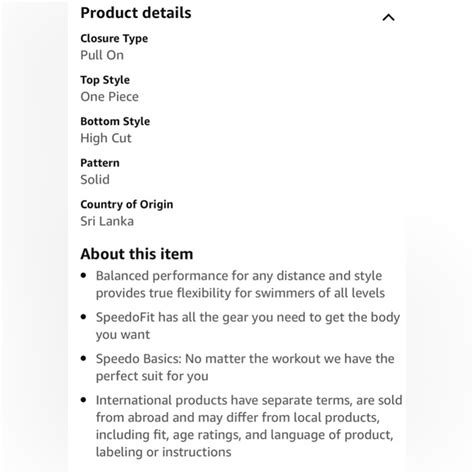The height and width of the screenshot is (474, 474).
Task: Collapse the Product details chevron
Action: tap(388, 17)
